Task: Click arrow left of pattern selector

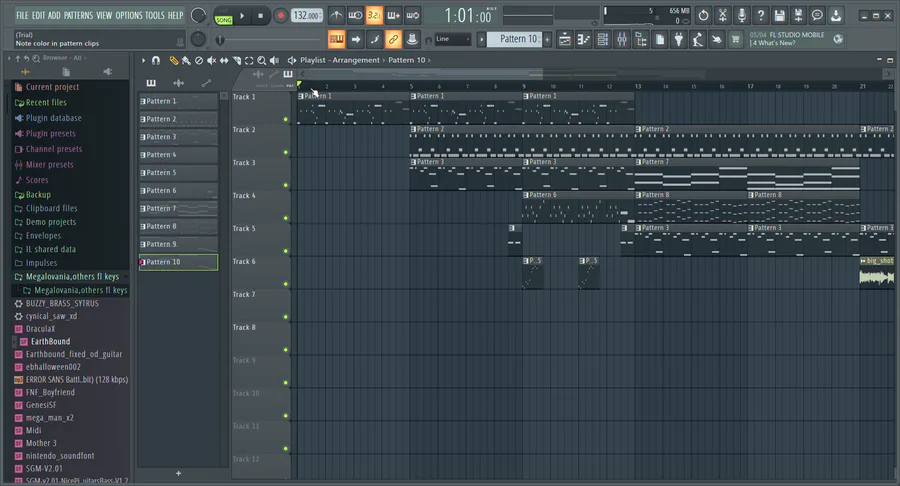Action: tap(481, 40)
